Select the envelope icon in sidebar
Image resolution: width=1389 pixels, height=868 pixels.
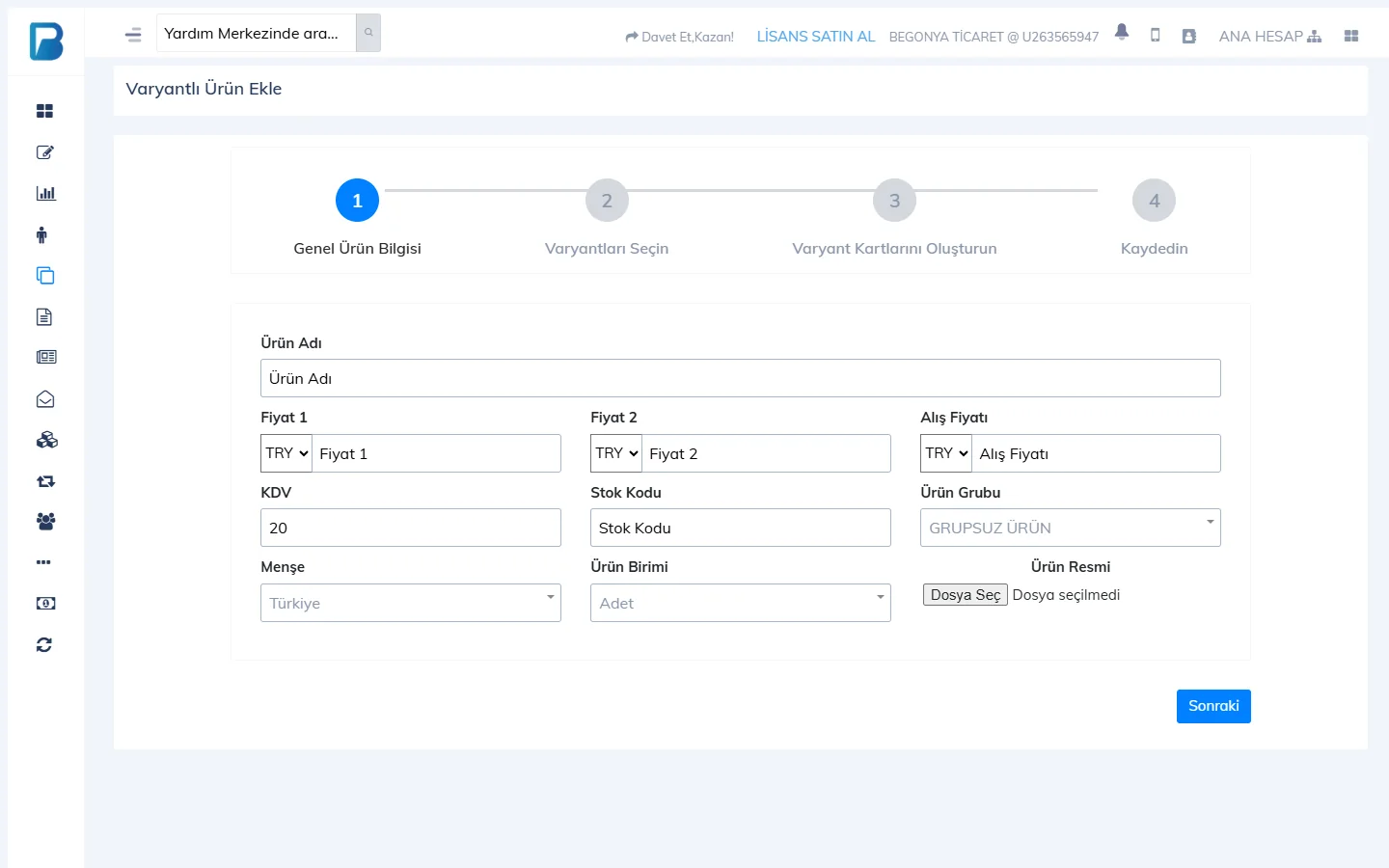(x=45, y=399)
